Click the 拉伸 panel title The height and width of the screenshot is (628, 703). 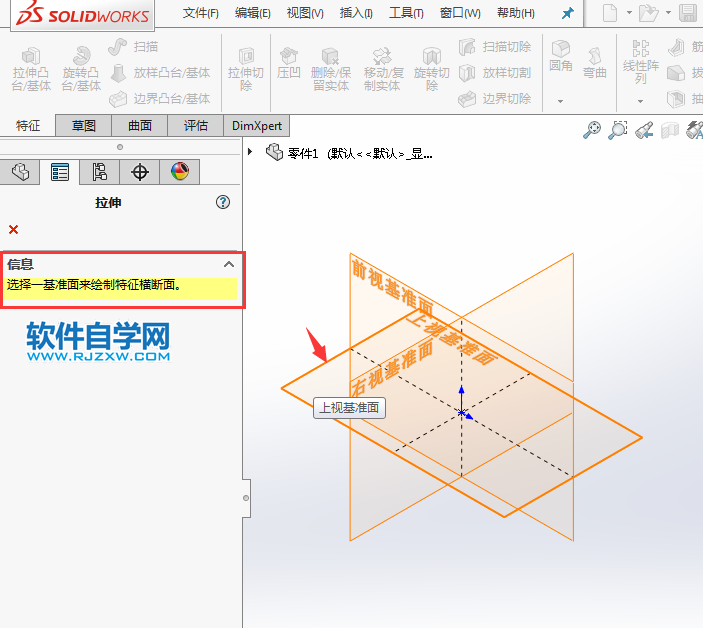(108, 203)
